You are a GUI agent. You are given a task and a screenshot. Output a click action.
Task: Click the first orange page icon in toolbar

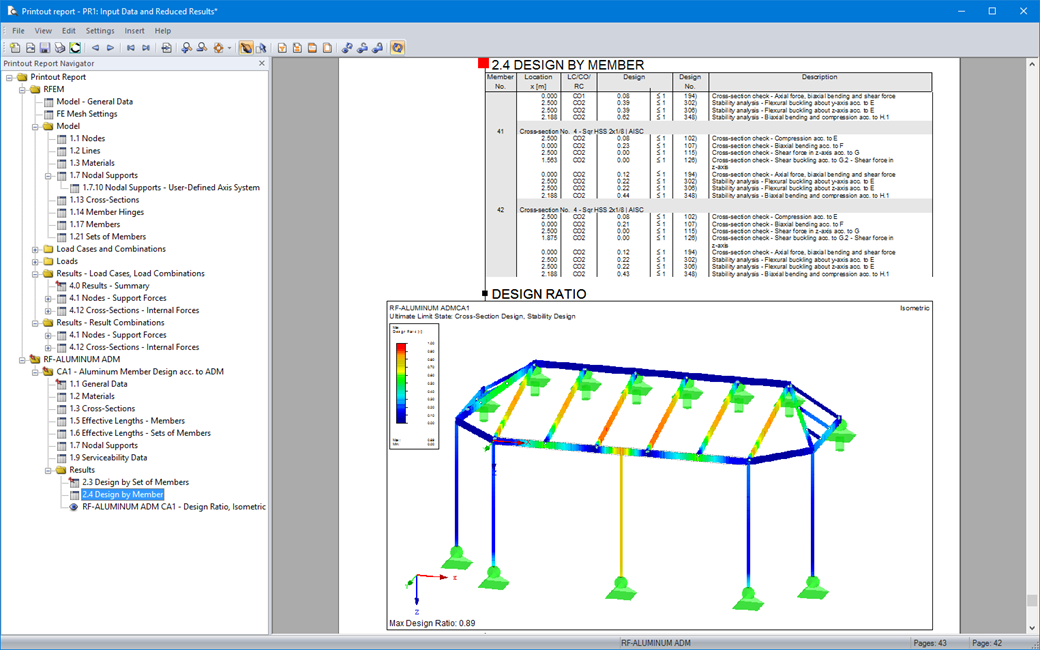(x=282, y=48)
